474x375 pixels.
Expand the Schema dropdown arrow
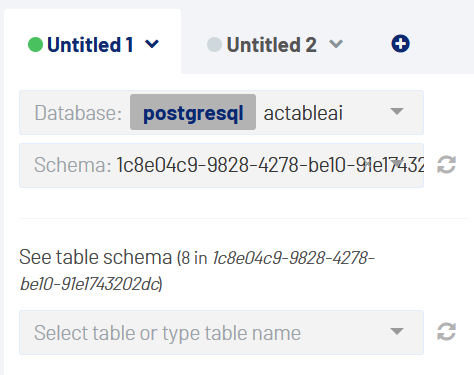(x=397, y=163)
